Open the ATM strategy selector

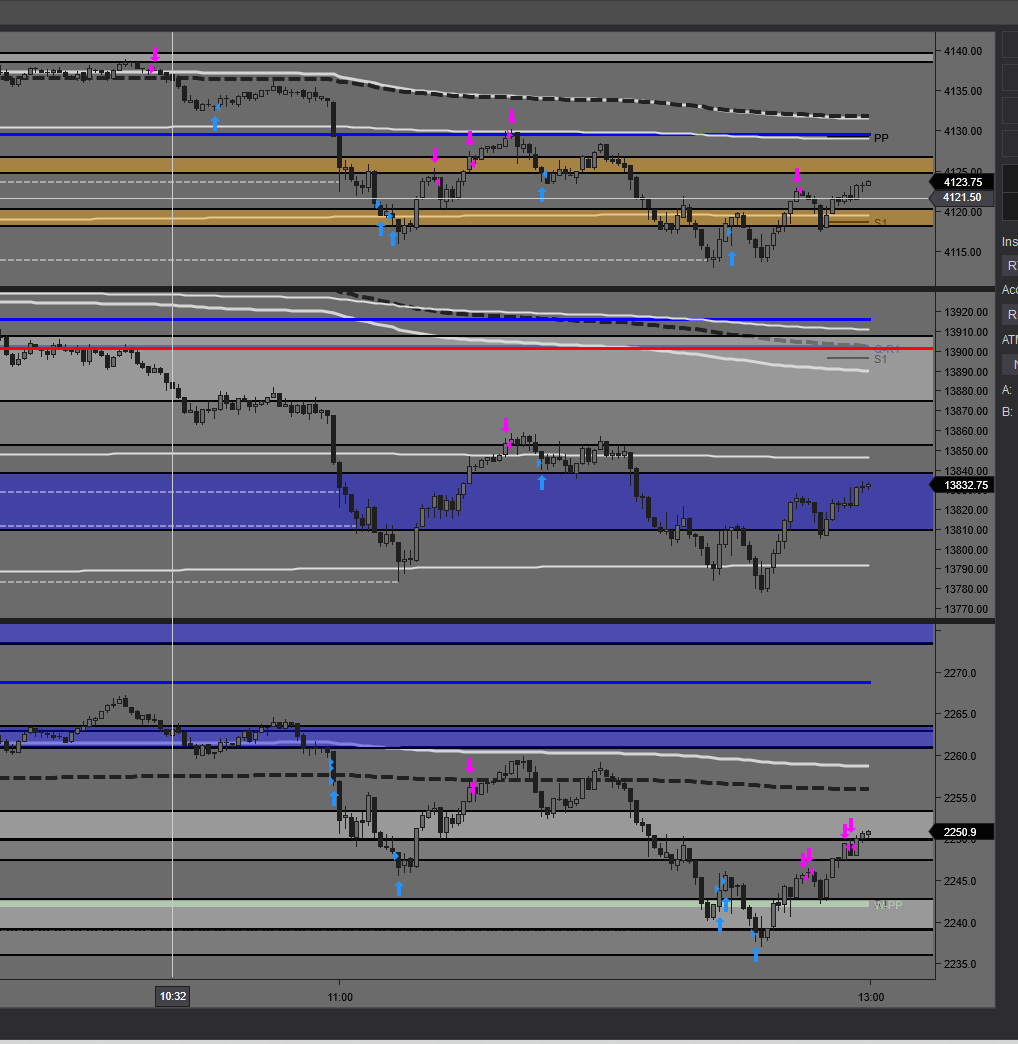(1011, 363)
